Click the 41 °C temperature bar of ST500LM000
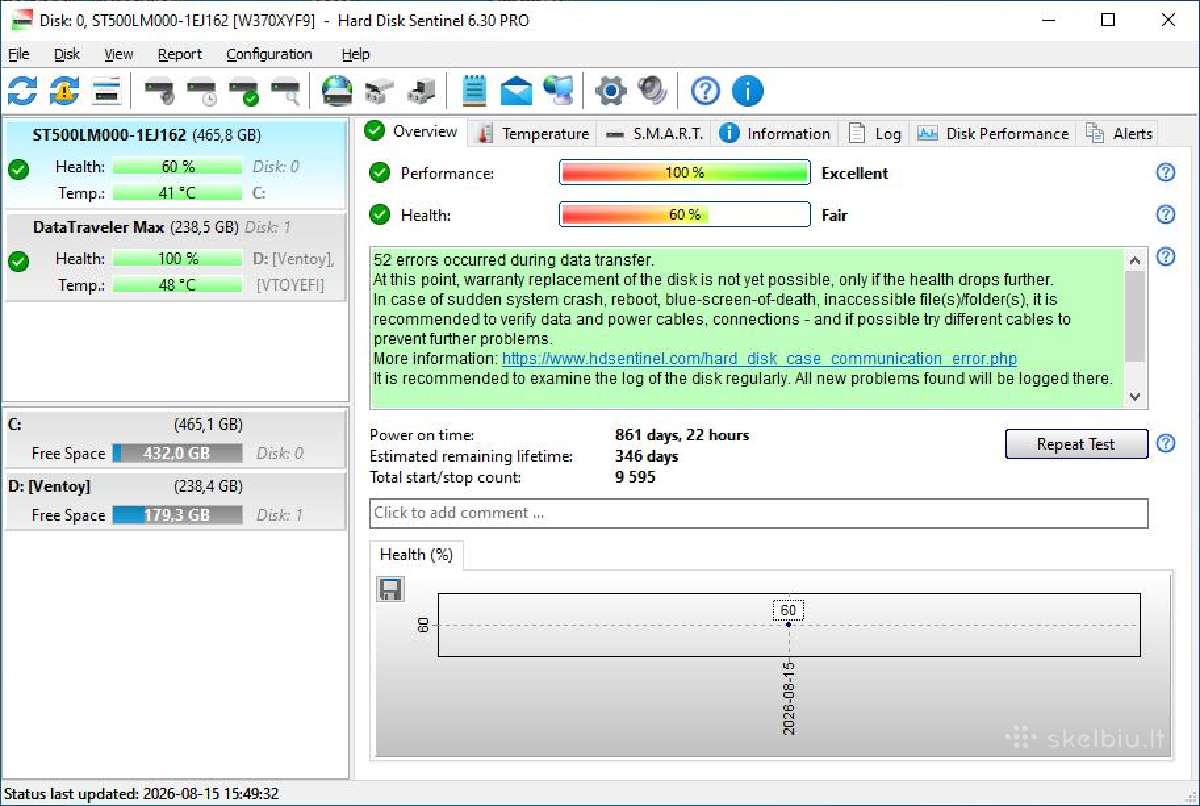Image resolution: width=1200 pixels, height=806 pixels. point(177,193)
